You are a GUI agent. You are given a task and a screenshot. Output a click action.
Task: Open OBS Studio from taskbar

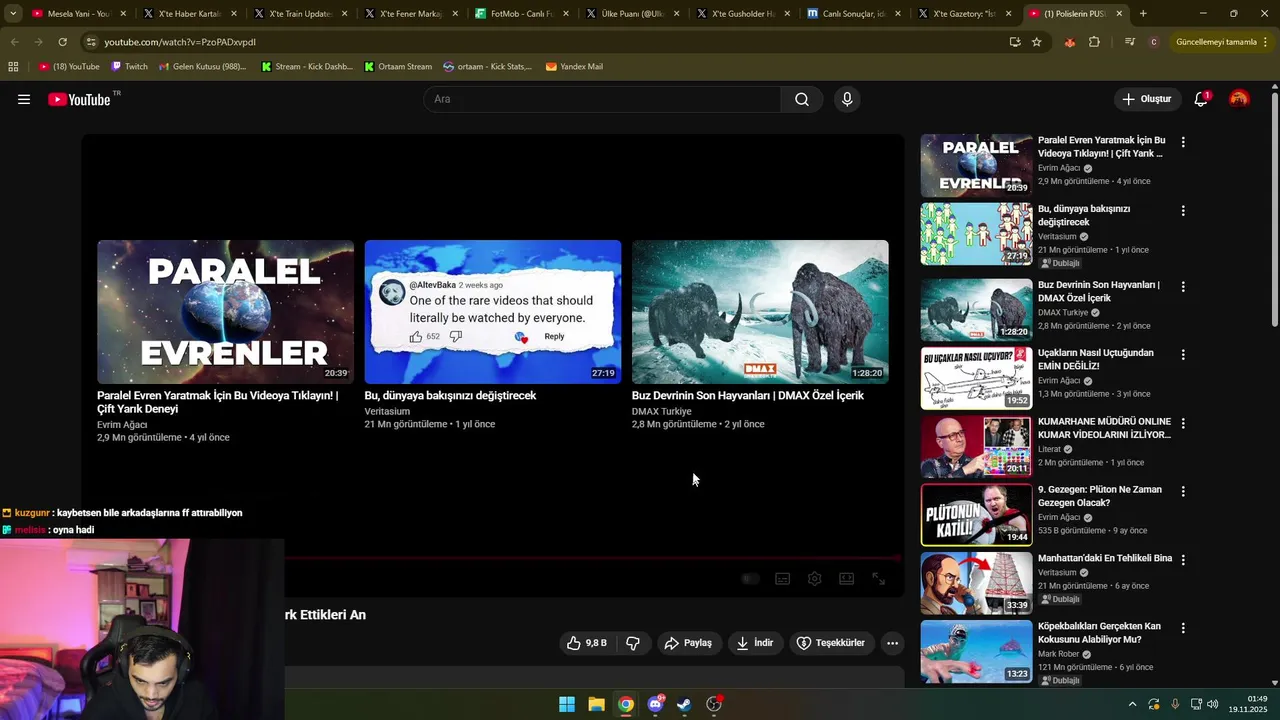coord(714,704)
